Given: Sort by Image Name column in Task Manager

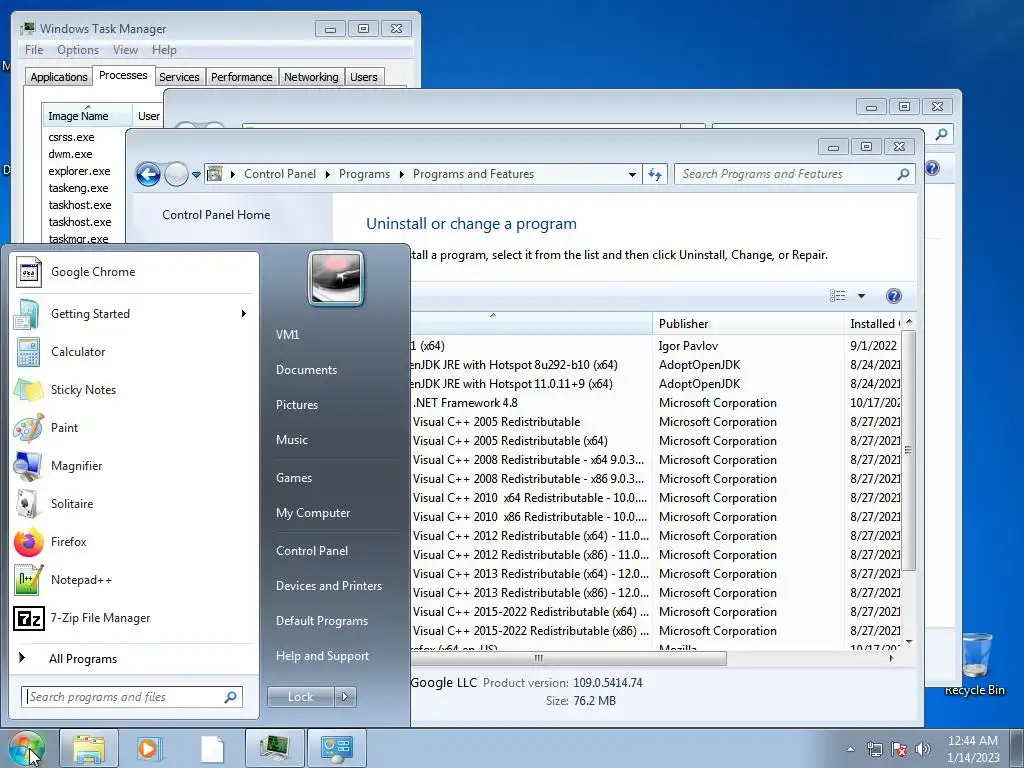Looking at the screenshot, I should 87,116.
